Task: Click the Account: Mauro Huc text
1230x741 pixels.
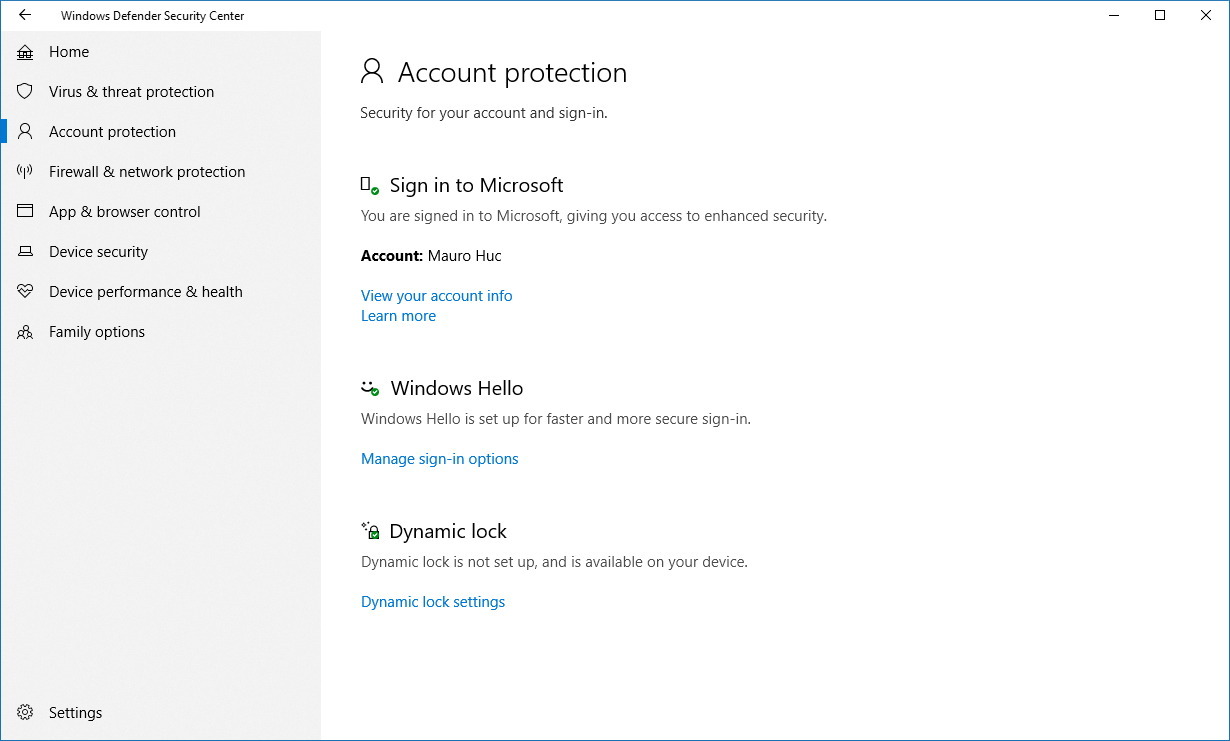Action: [431, 256]
